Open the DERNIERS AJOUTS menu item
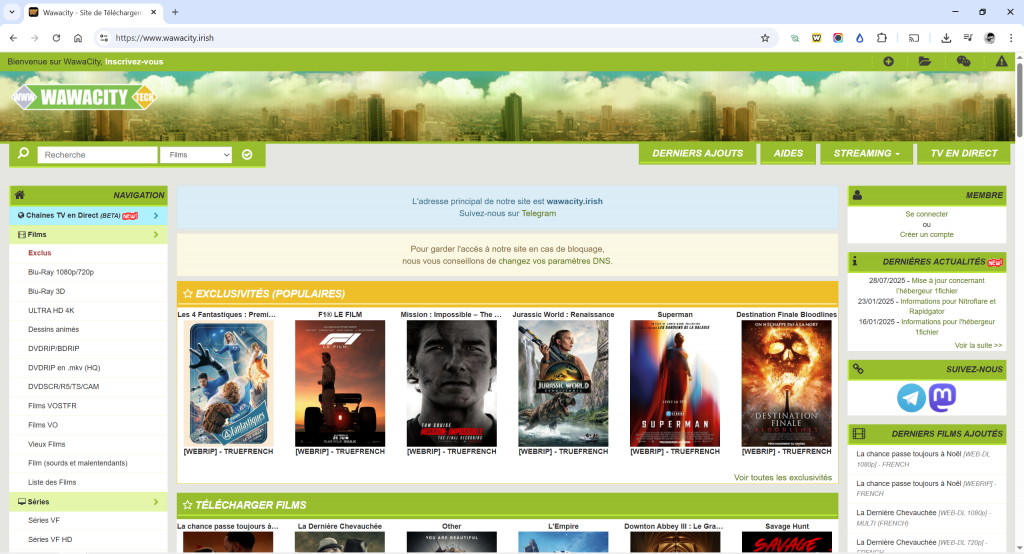Screen dimensions: 1024x554 pyautogui.click(x=697, y=153)
